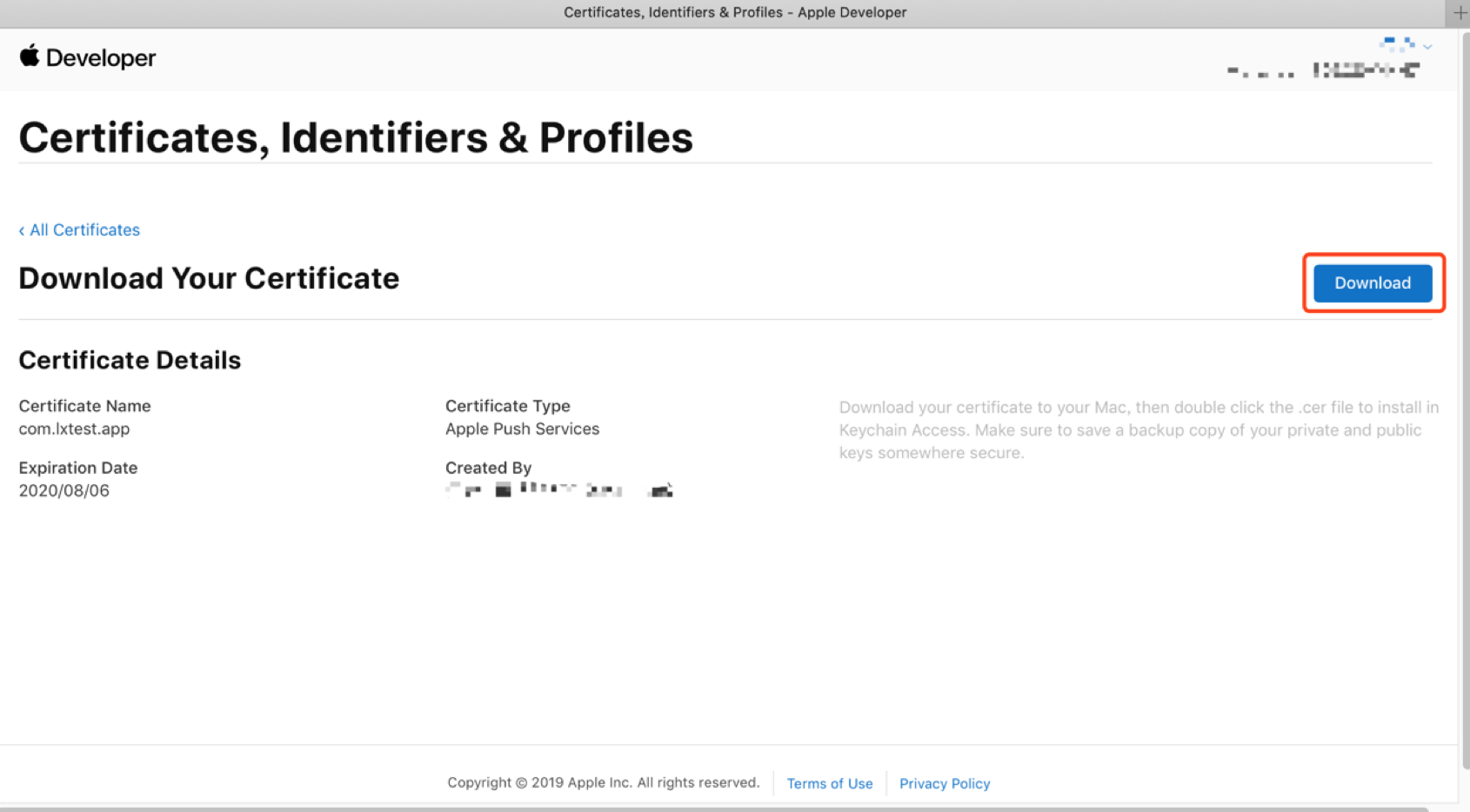This screenshot has height=812, width=1470.
Task: Select expiration date 2020/08/06
Action: pyautogui.click(x=63, y=490)
